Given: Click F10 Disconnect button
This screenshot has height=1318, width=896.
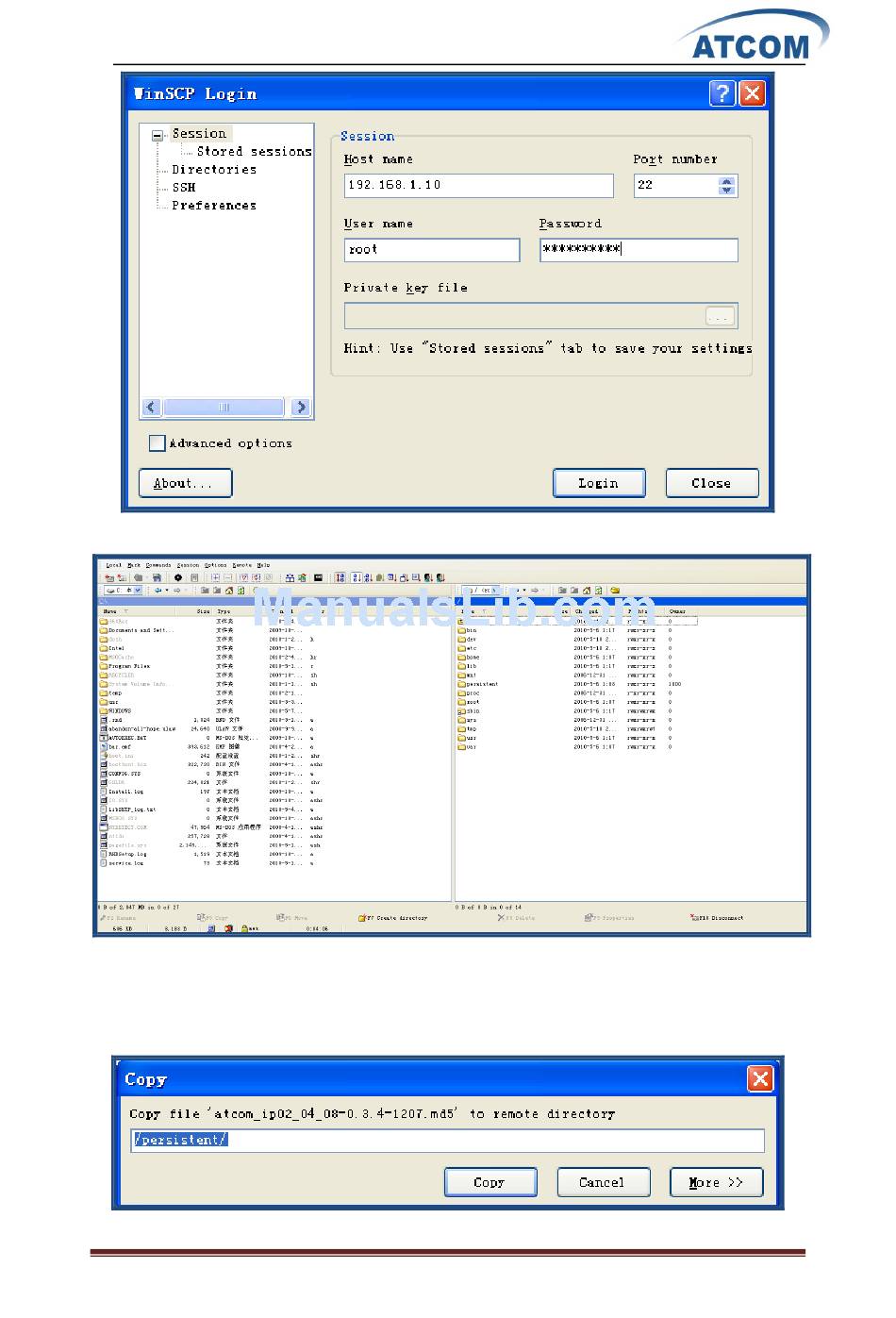Looking at the screenshot, I should 718,918.
